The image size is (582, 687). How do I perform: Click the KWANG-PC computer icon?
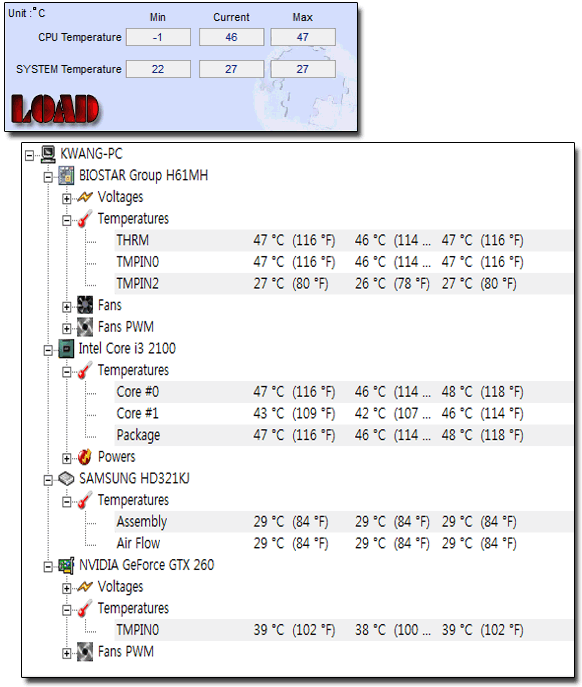(x=48, y=154)
